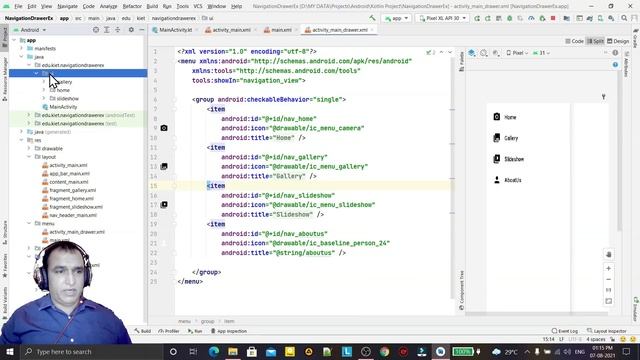The width and height of the screenshot is (640, 360).
Task: Open the app run configuration dropdown
Action: (396, 18)
